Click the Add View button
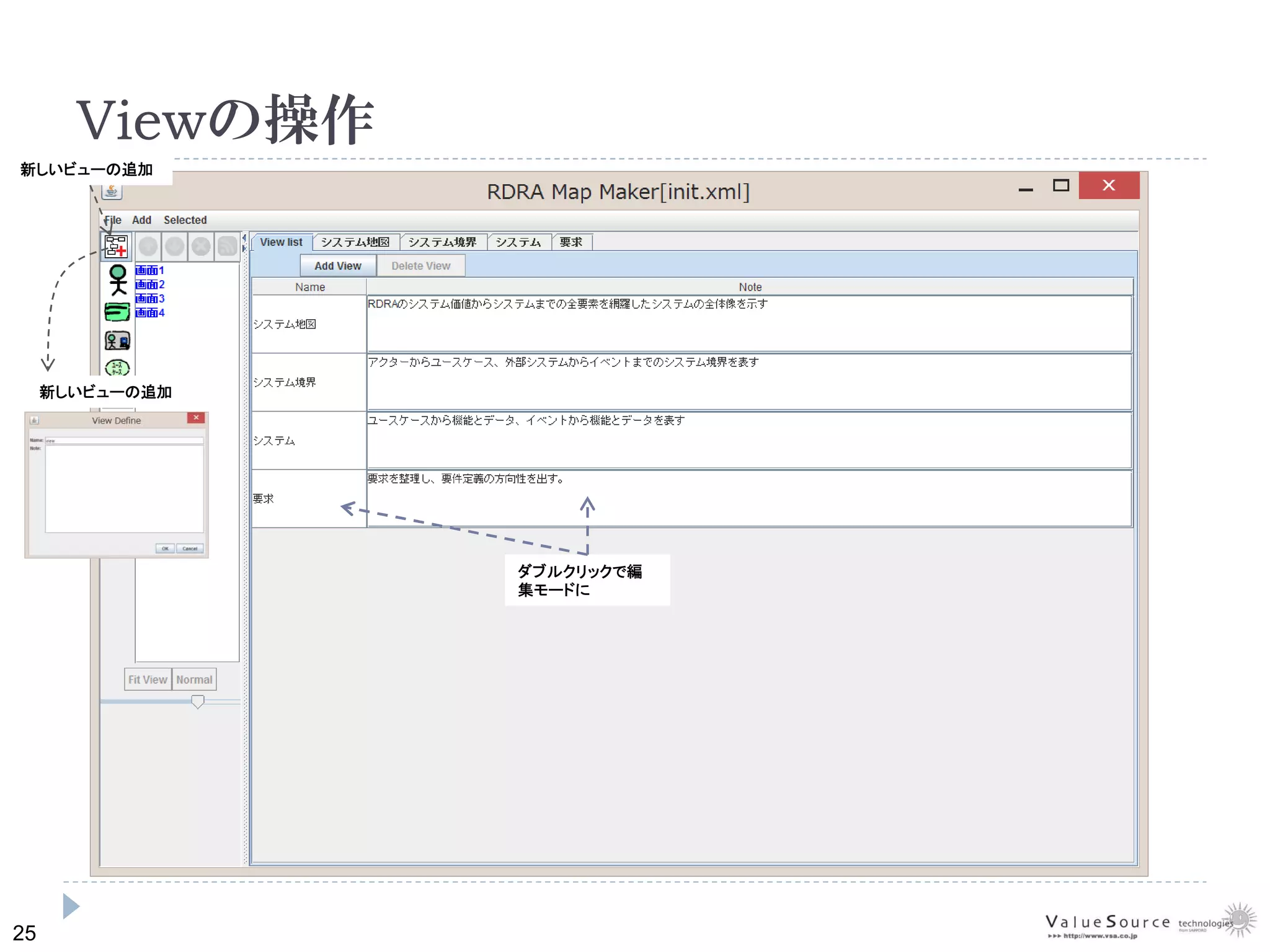Screen dimensions: 1270x952 pos(338,266)
